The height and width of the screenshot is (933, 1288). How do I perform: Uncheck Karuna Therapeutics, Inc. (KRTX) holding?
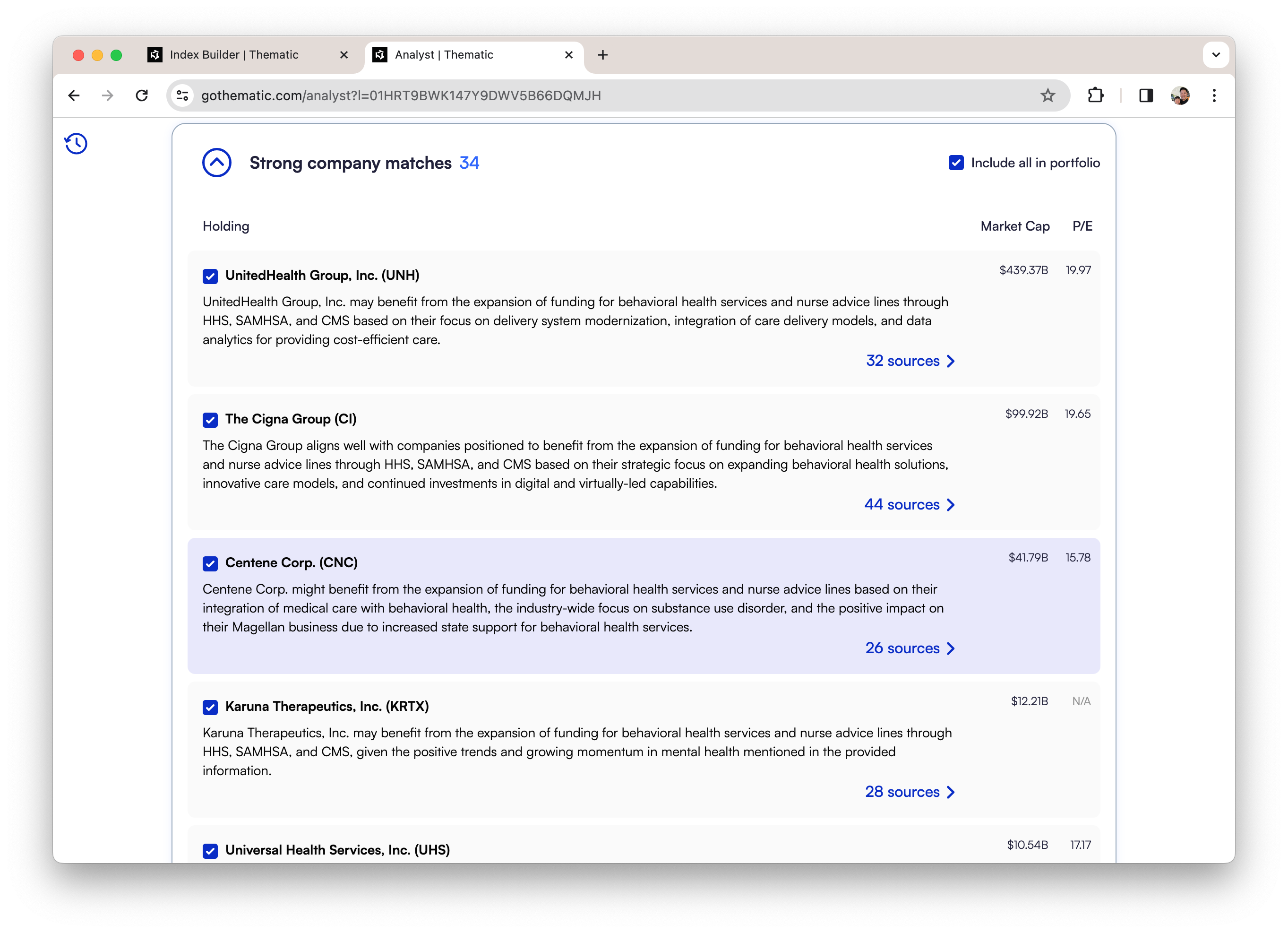210,708
